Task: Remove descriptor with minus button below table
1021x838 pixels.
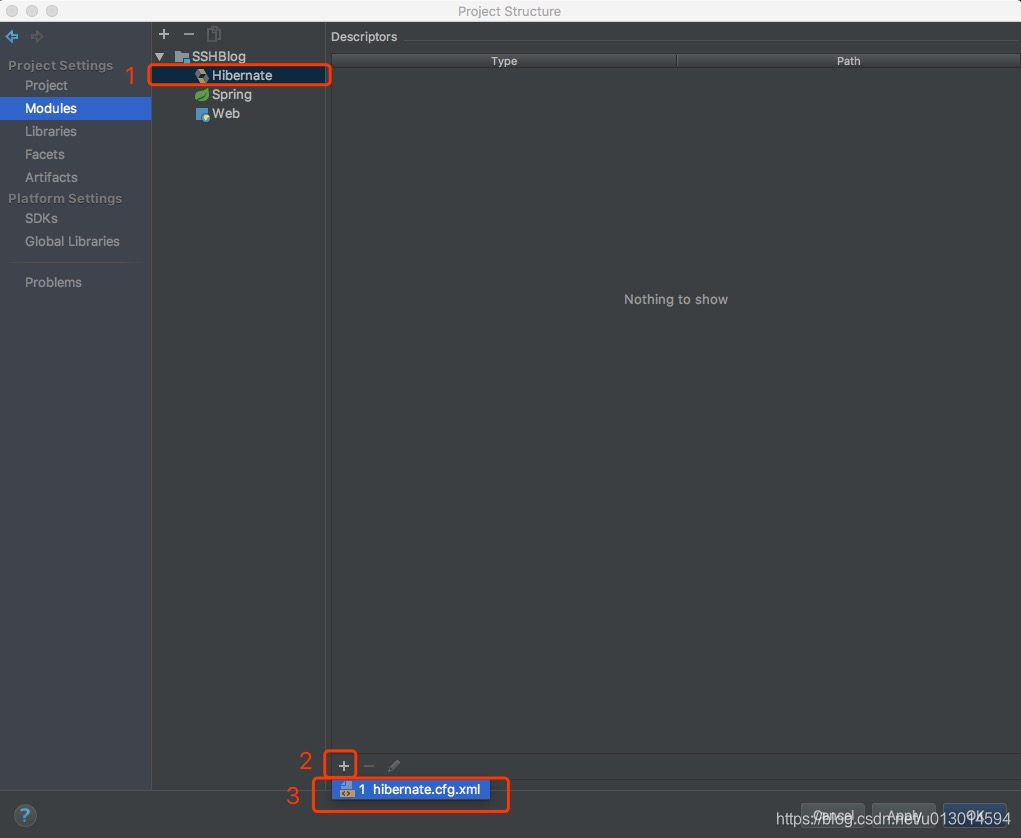Action: point(369,766)
